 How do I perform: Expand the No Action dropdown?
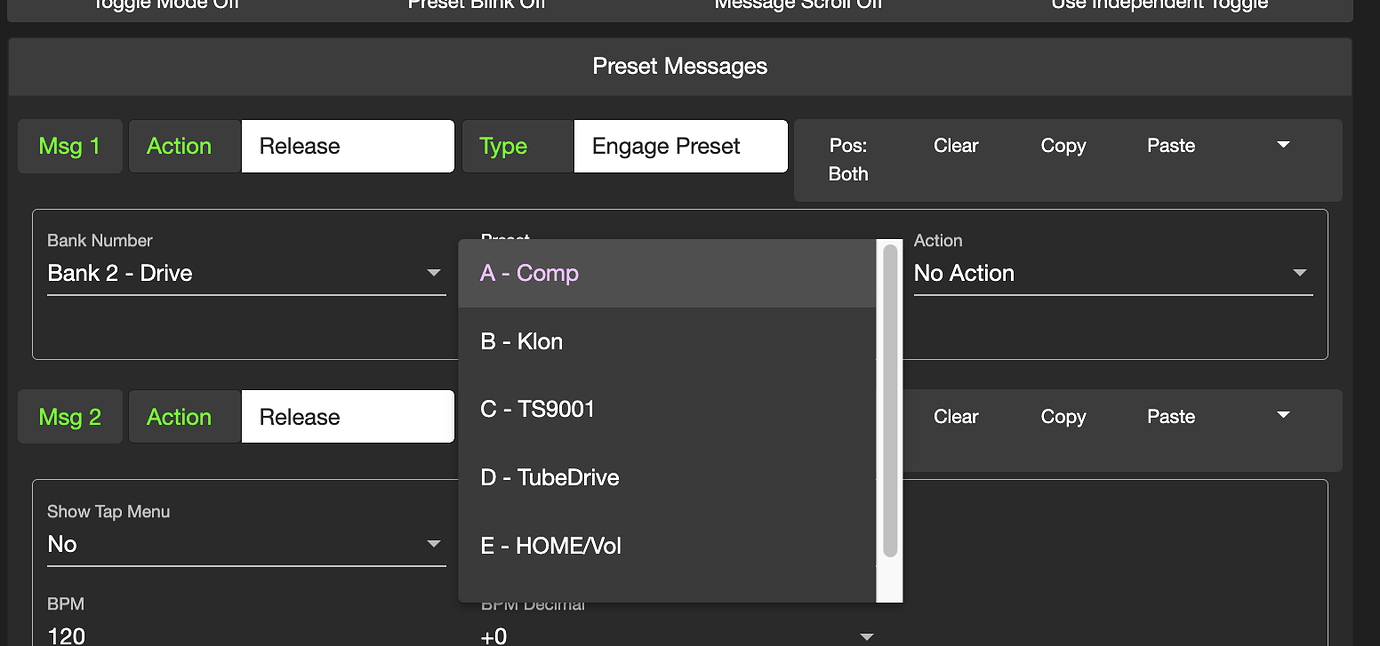1299,273
